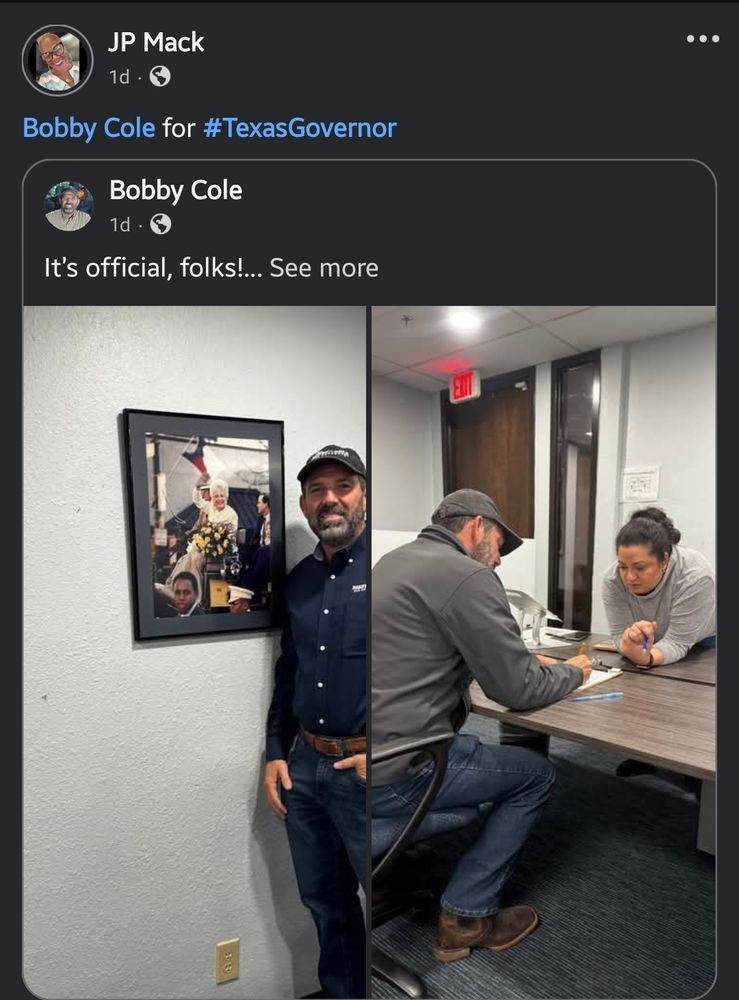Open the three-dot post options menu
Screen dimensions: 739x1000
[x=702, y=39]
